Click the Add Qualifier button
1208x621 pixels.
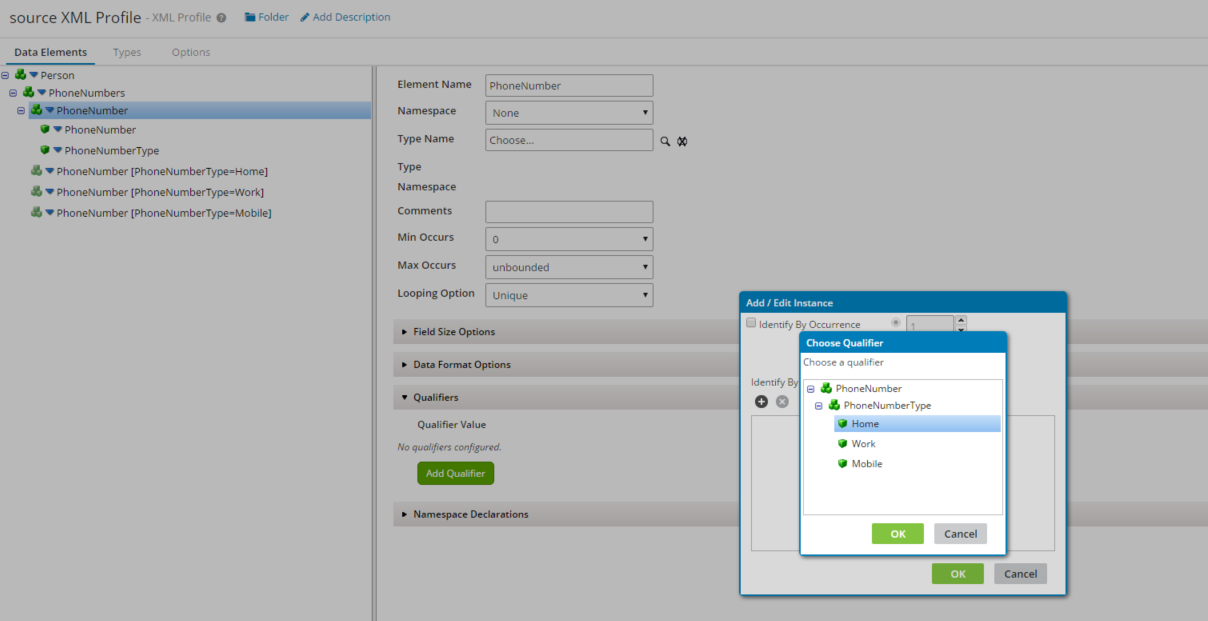click(455, 472)
